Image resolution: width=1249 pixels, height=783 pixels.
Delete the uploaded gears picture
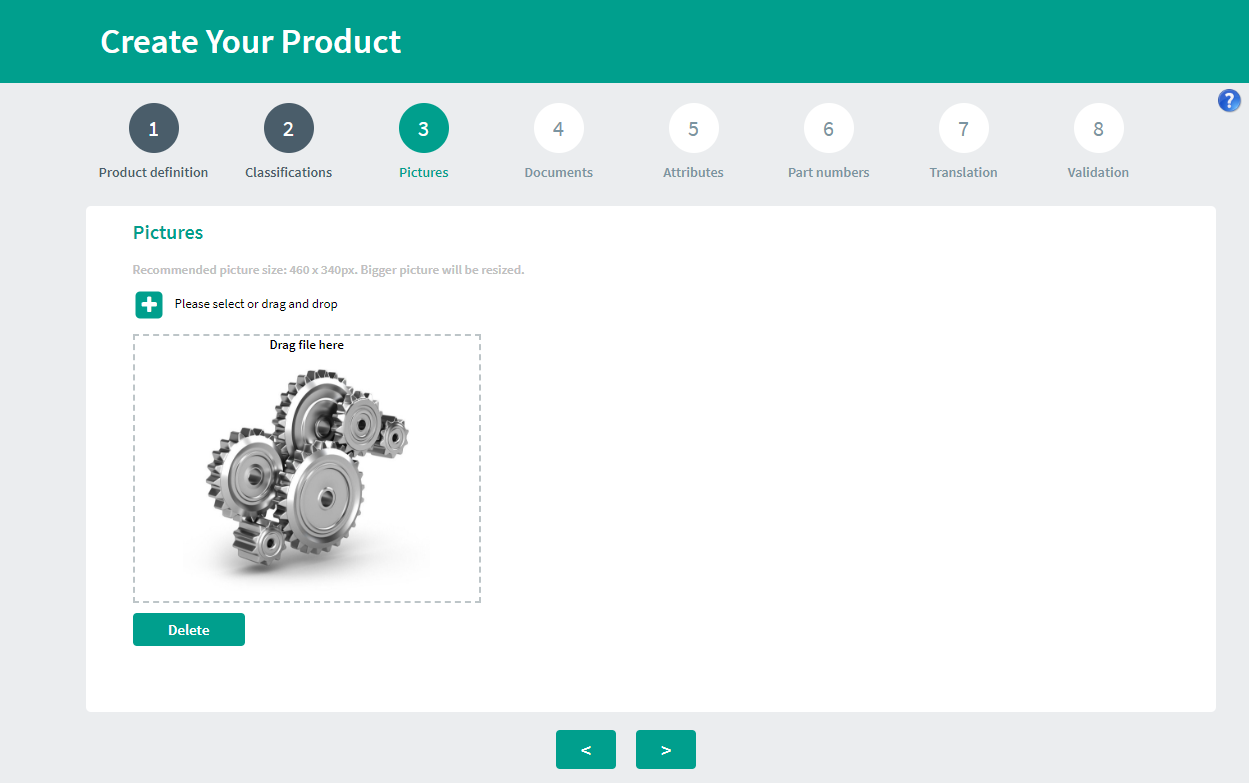tap(189, 630)
